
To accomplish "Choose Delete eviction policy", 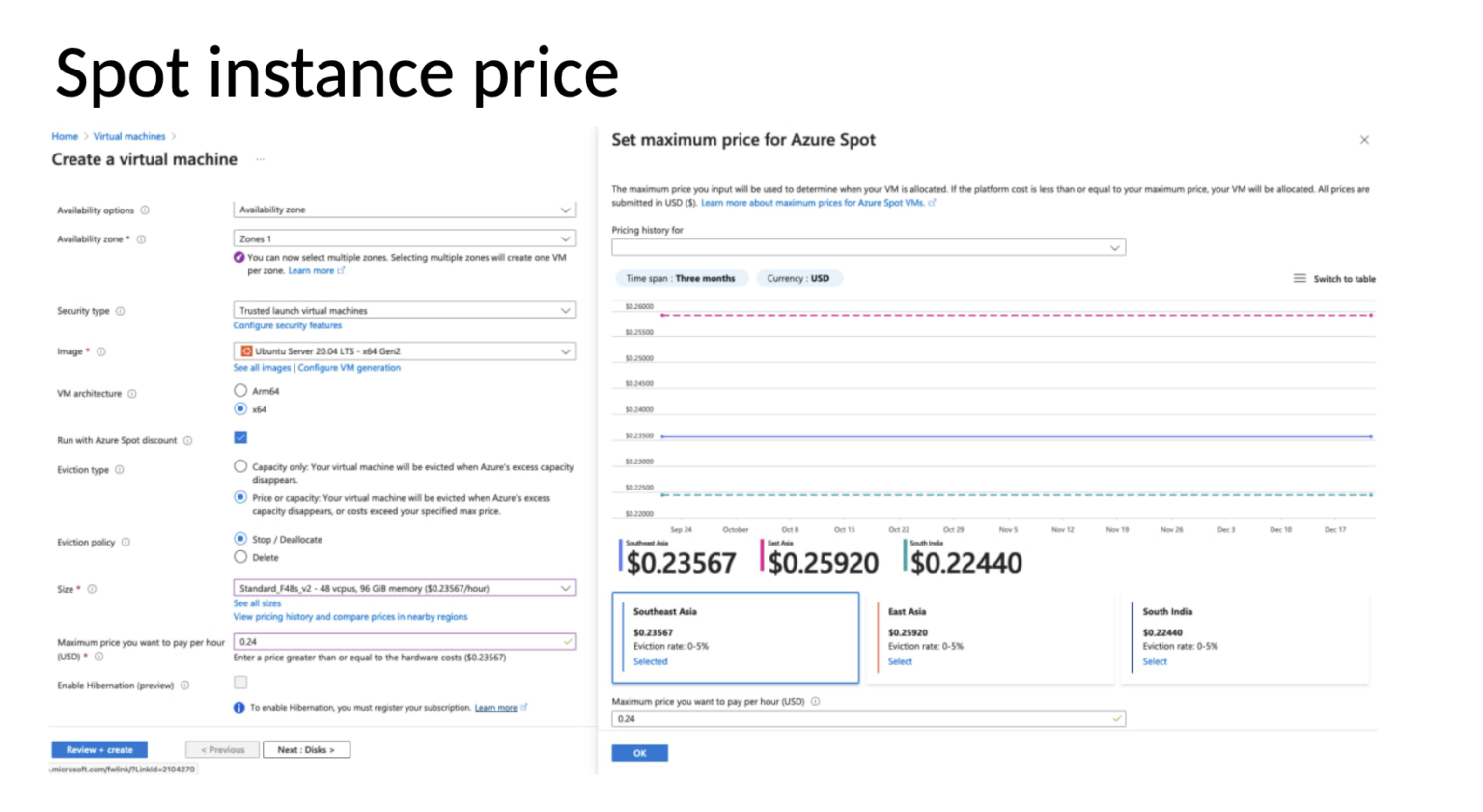I will pos(240,557).
